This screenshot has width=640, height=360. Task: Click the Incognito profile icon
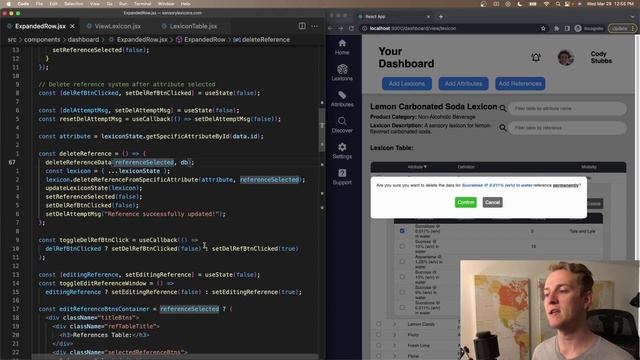coord(578,28)
